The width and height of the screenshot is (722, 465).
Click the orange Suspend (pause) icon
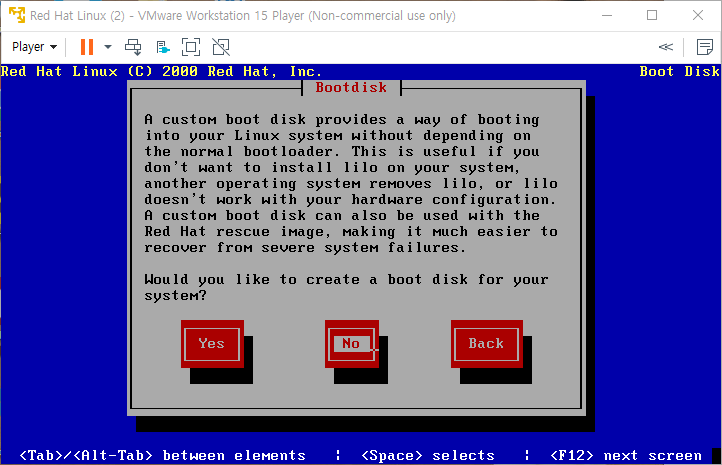click(87, 47)
